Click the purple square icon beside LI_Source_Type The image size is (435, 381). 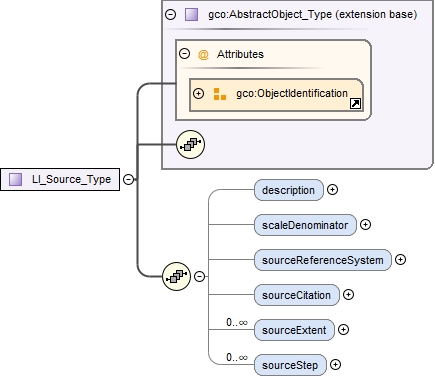click(15, 179)
